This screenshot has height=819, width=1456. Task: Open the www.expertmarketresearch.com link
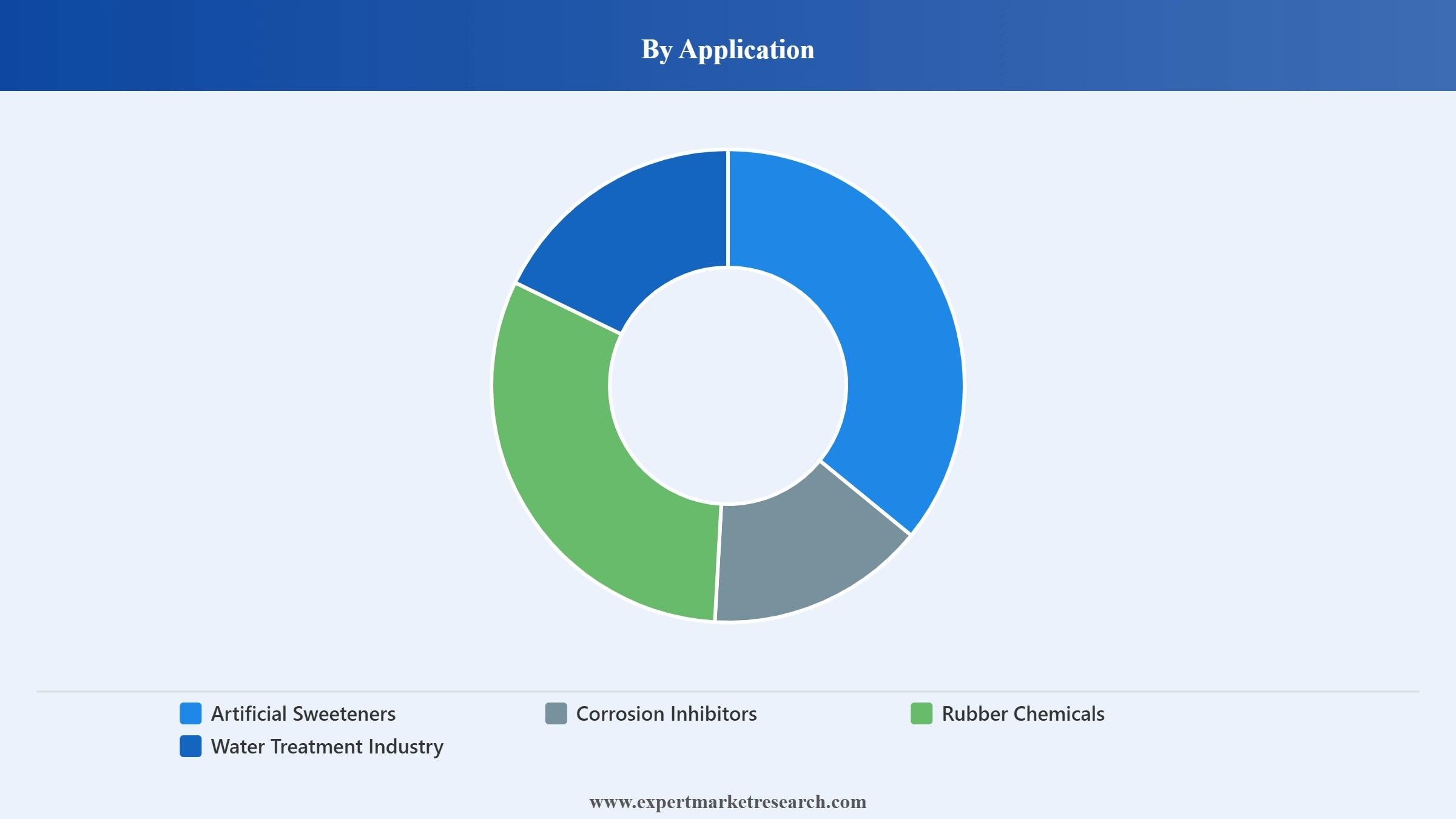coord(728,802)
